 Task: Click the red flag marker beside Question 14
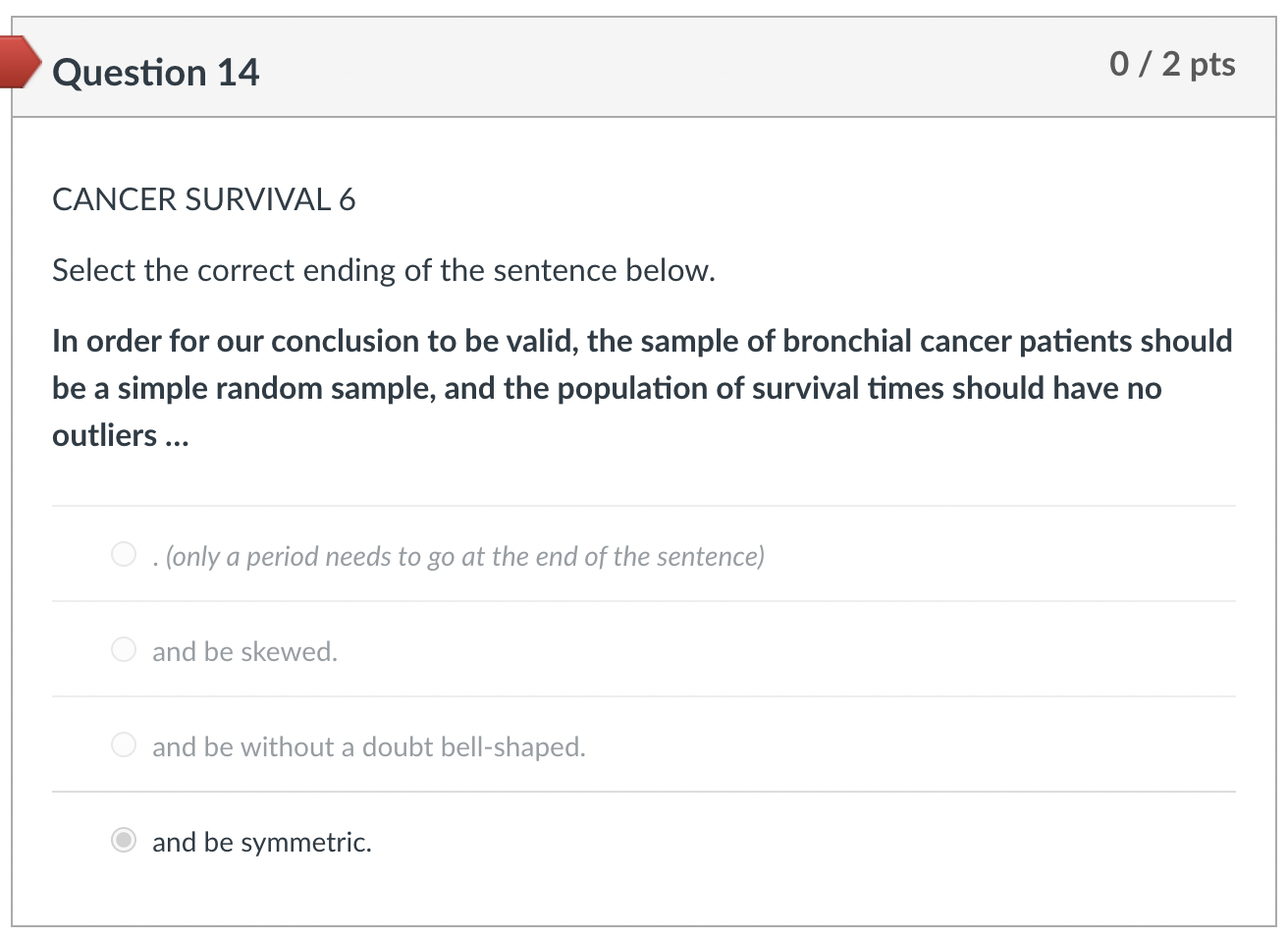point(20,61)
